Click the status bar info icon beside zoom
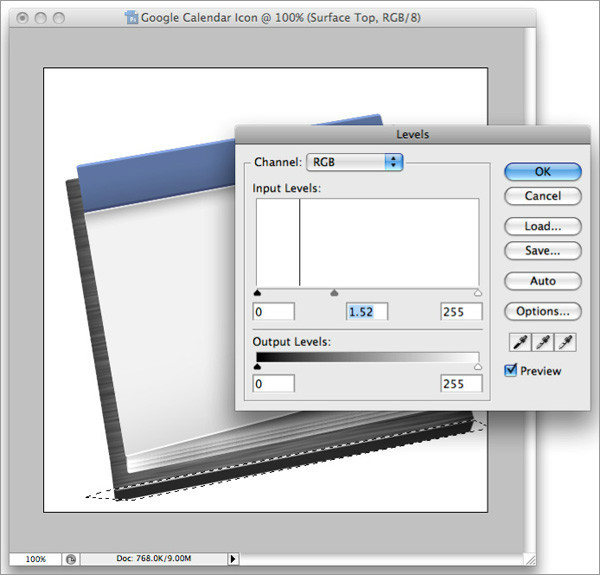 70,559
